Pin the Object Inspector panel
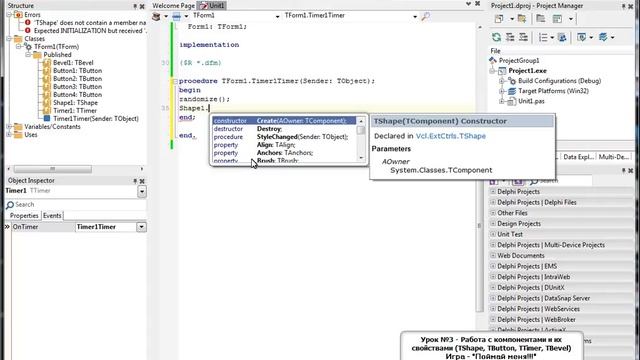Viewport: 640px width, 360px height. pyautogui.click(x=135, y=181)
